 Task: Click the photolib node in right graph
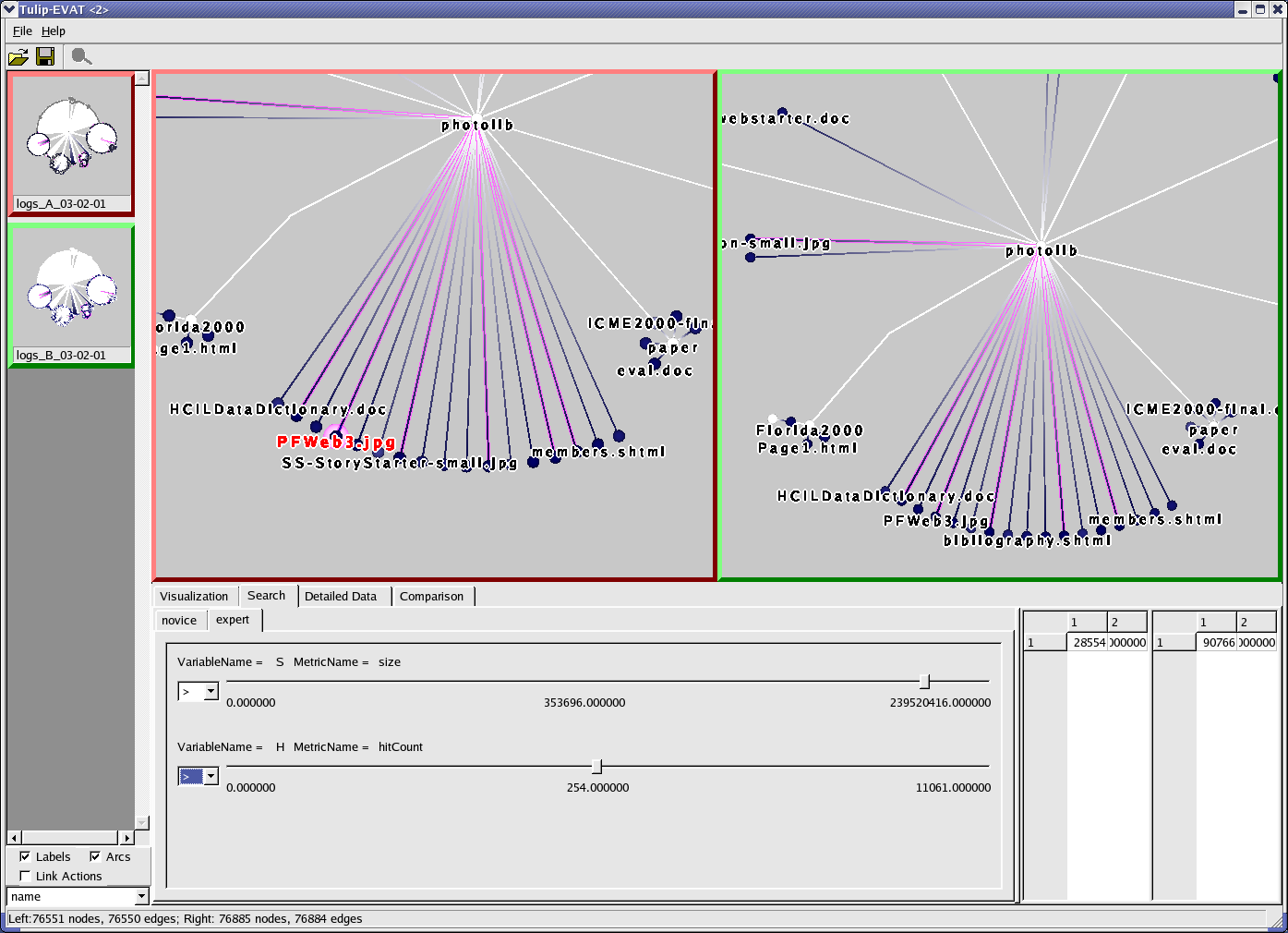coord(1041,246)
